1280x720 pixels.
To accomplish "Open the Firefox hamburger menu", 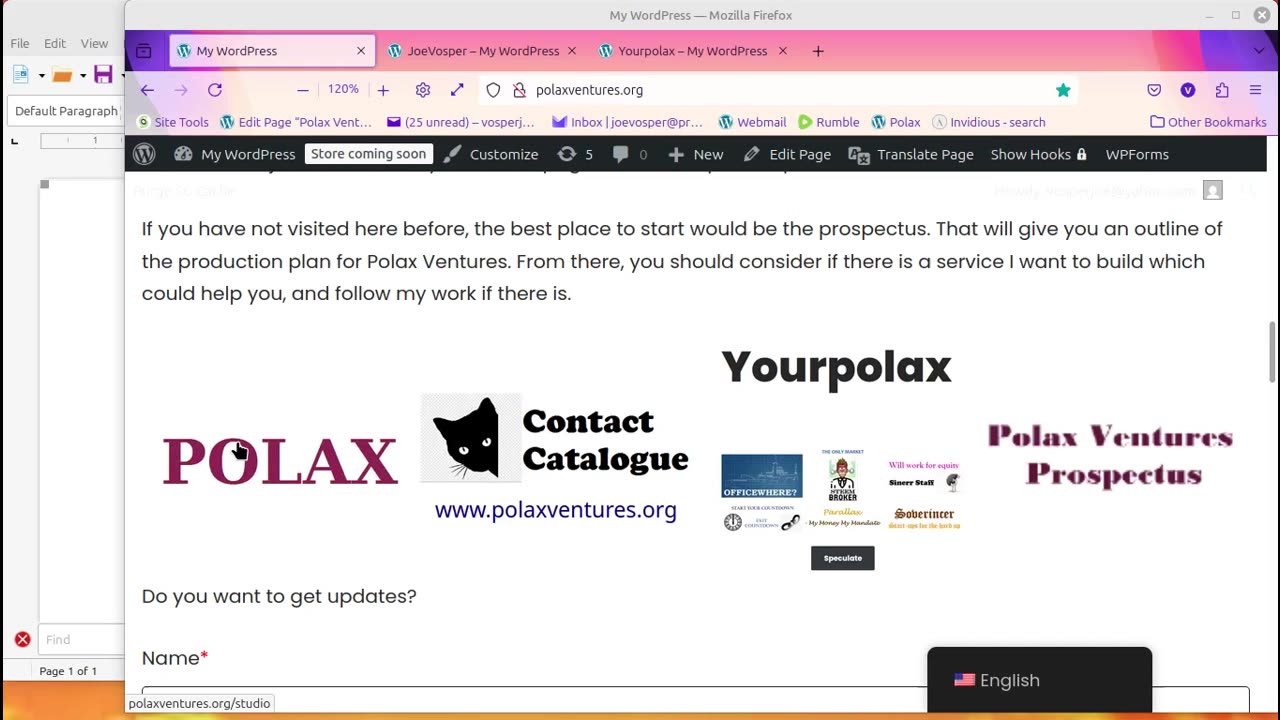I will tap(1256, 90).
